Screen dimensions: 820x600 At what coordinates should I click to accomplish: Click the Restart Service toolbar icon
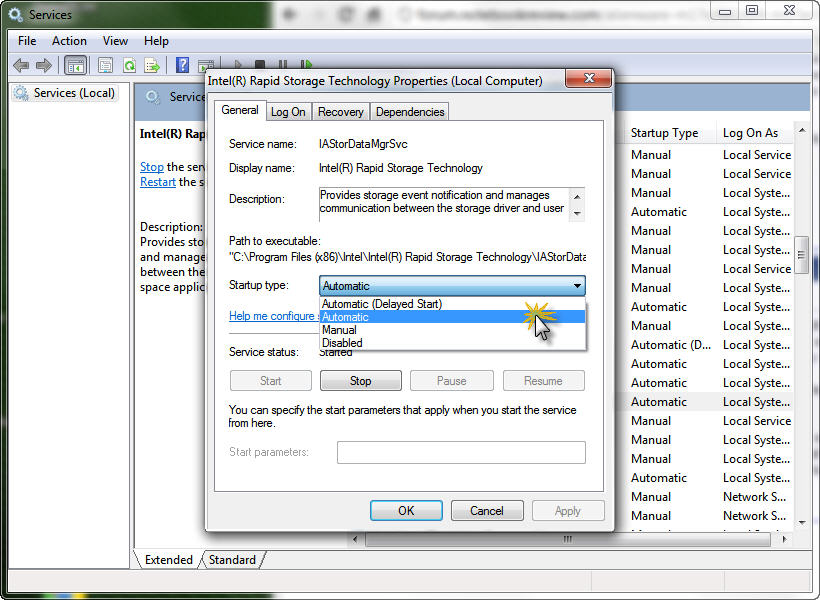(x=306, y=64)
